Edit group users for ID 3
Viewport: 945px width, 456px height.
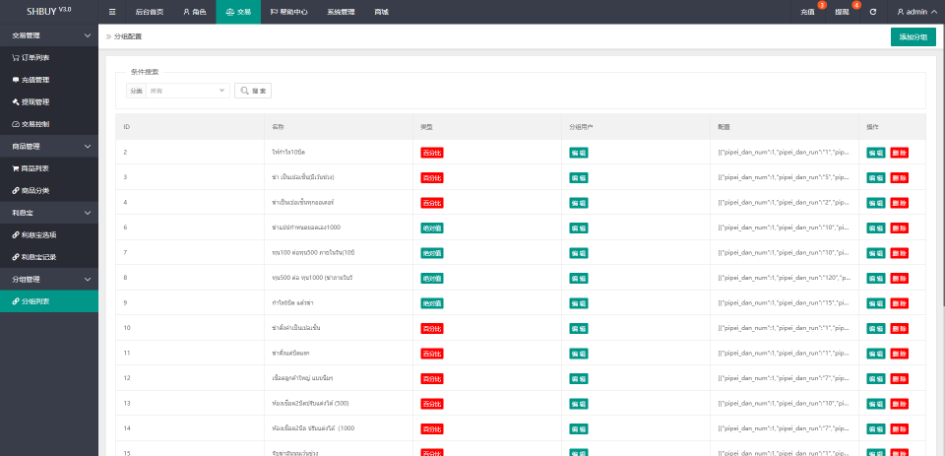(579, 178)
